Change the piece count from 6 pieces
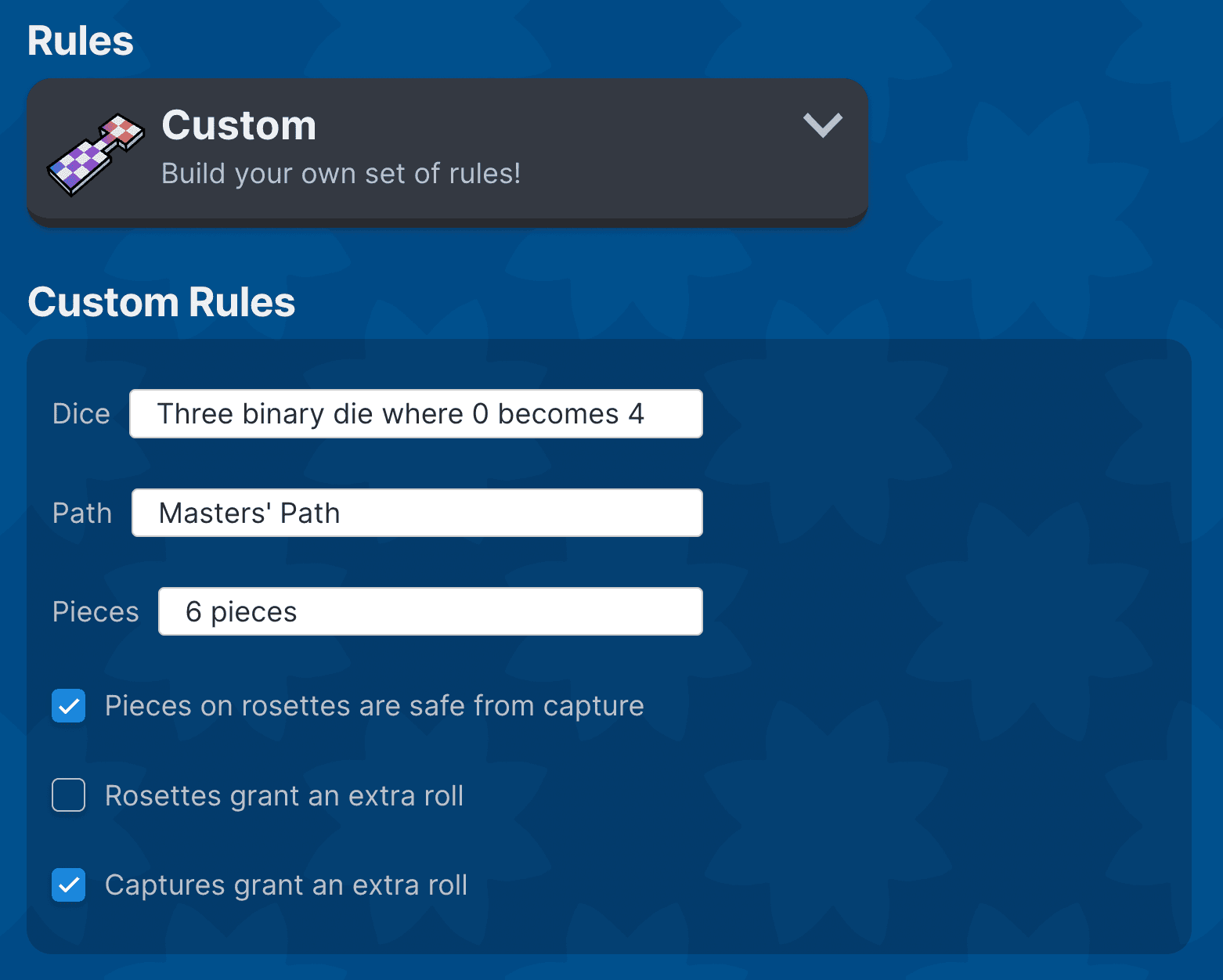The width and height of the screenshot is (1223, 980). click(429, 611)
